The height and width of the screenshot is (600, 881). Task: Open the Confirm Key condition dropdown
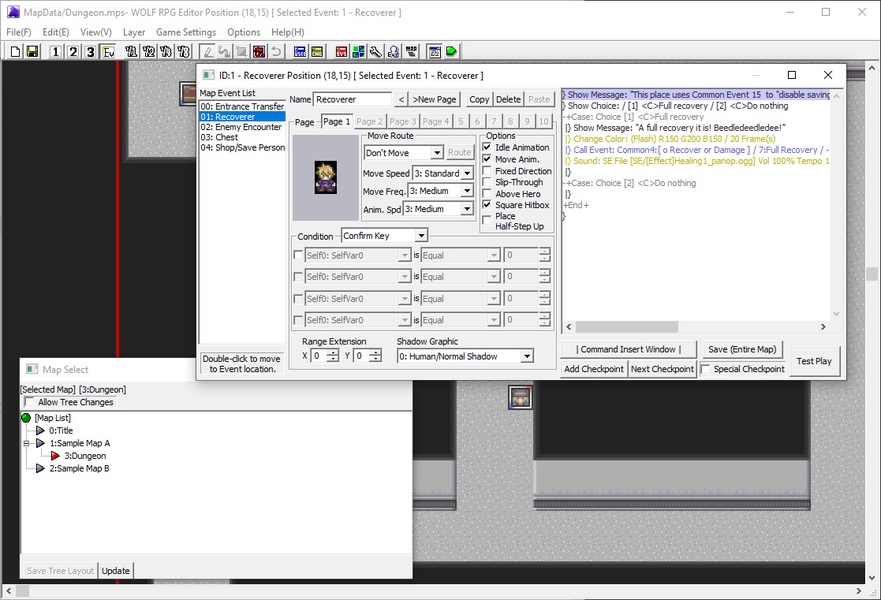[x=420, y=236]
